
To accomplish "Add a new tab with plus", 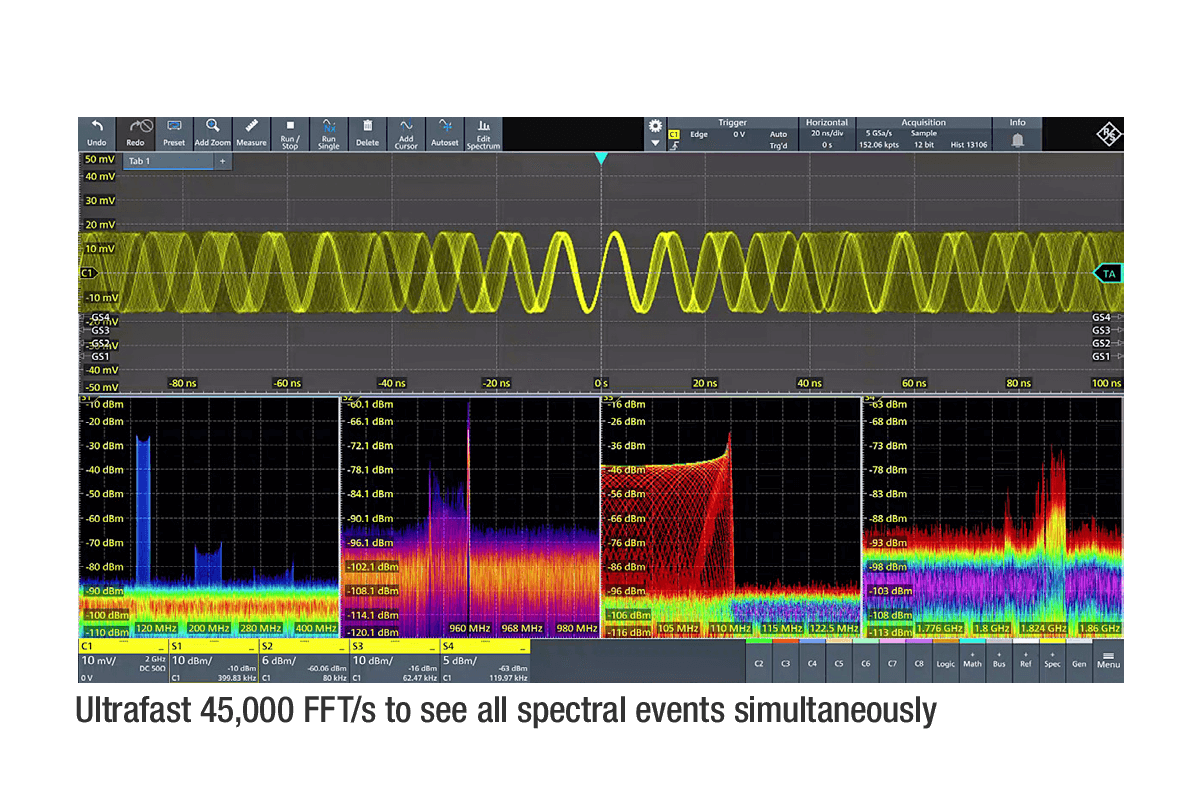I will click(222, 160).
